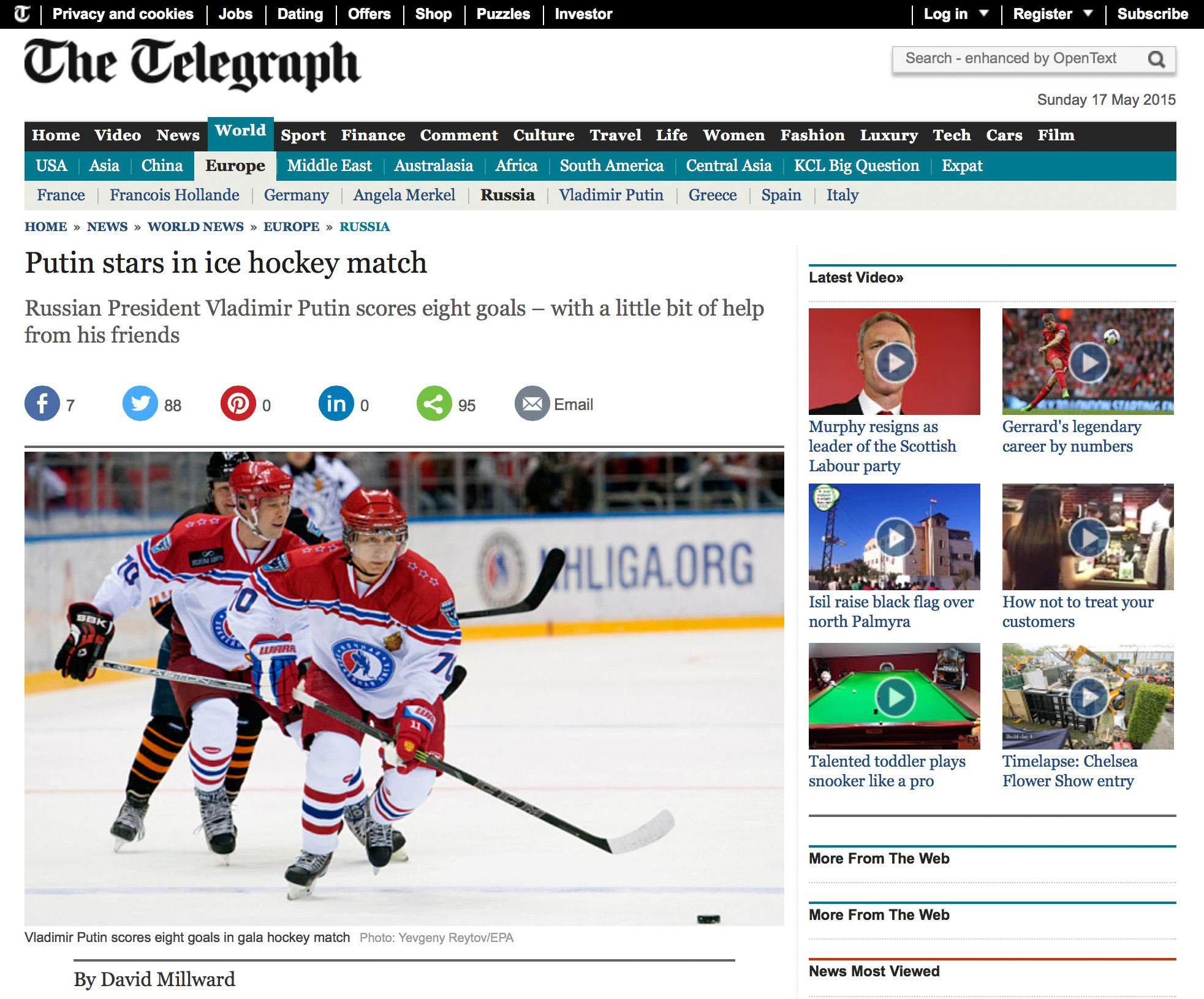Expand the Log in dropdown arrow
This screenshot has height=999, width=1204.
tap(984, 13)
